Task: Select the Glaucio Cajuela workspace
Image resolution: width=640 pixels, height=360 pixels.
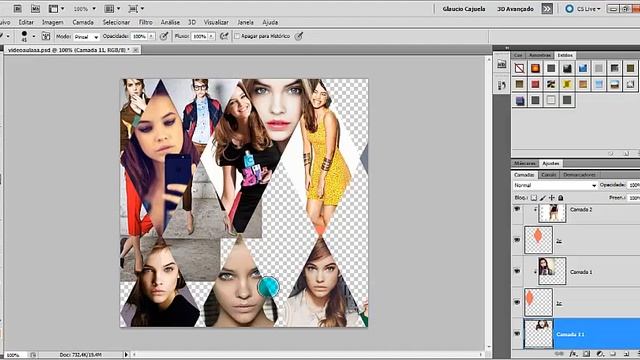Action: [x=464, y=9]
